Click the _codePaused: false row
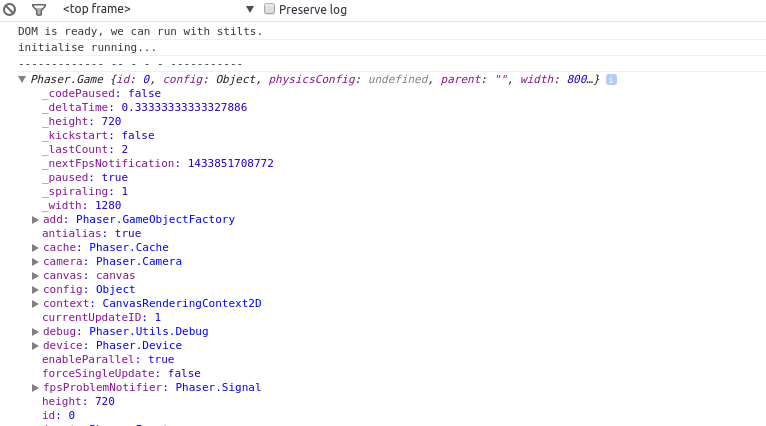766x426 pixels. tap(102, 93)
